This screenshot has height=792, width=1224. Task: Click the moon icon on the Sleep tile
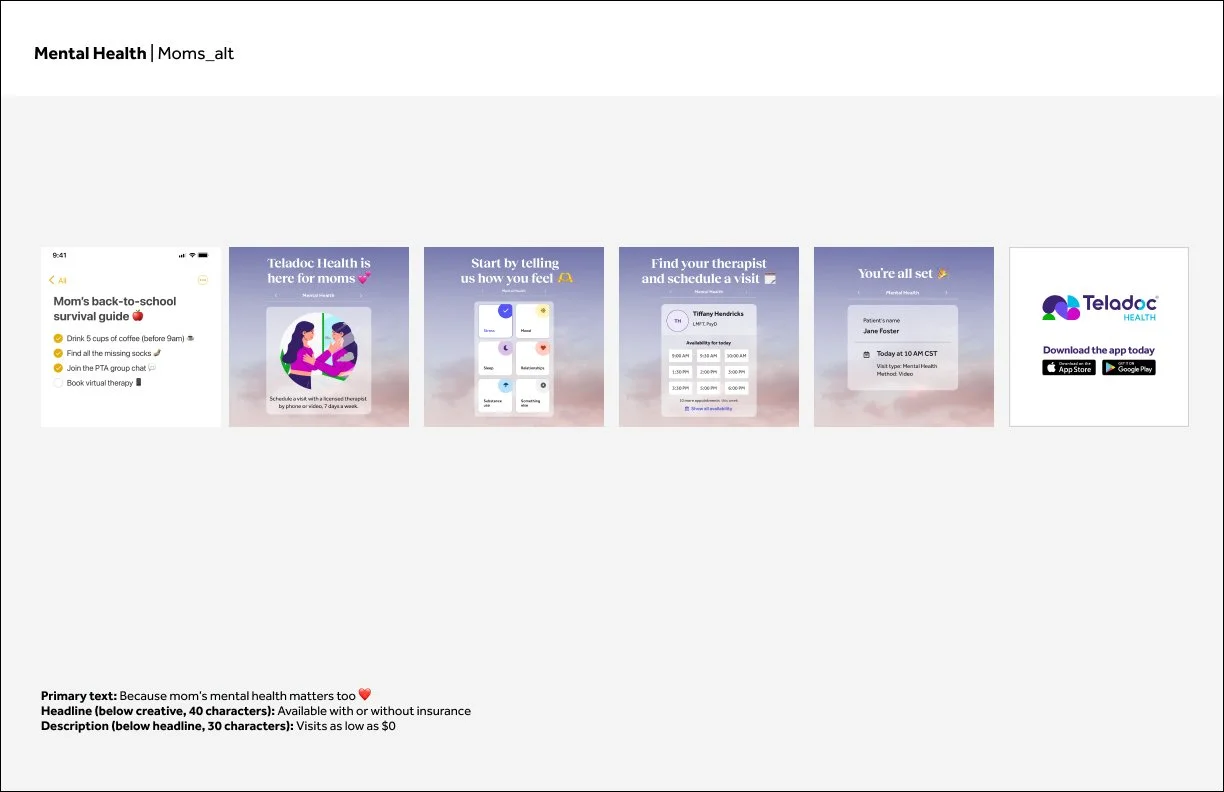(x=506, y=348)
